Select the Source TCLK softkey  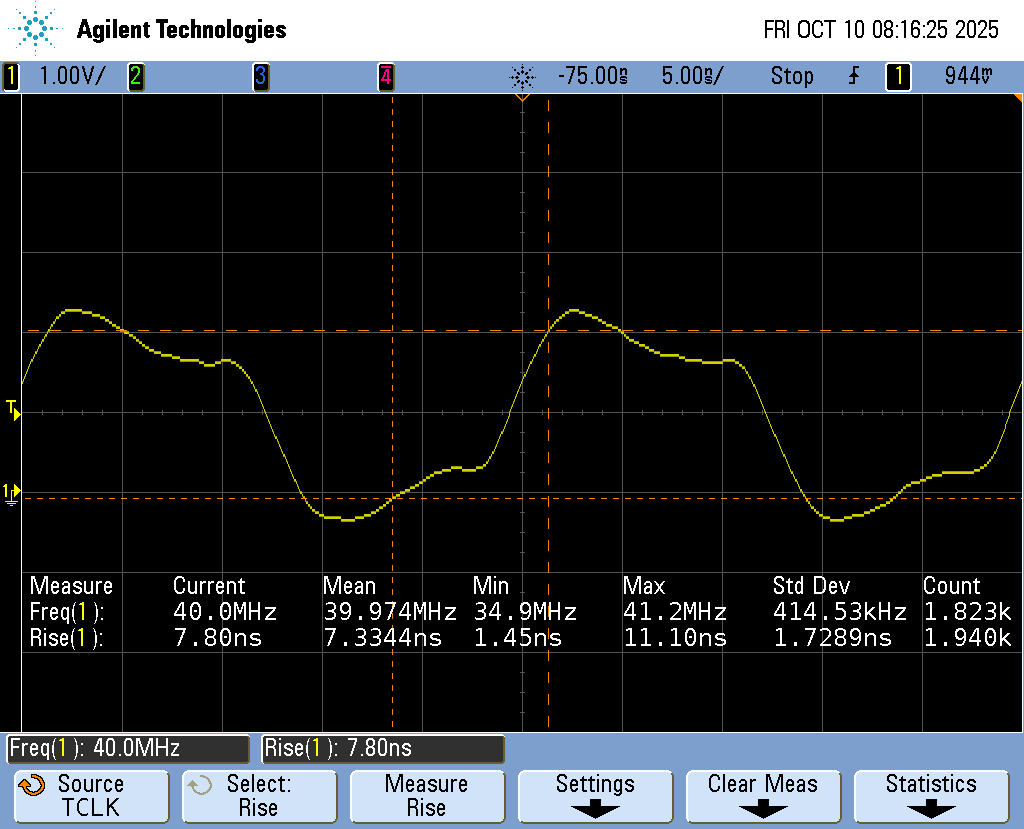click(x=91, y=796)
